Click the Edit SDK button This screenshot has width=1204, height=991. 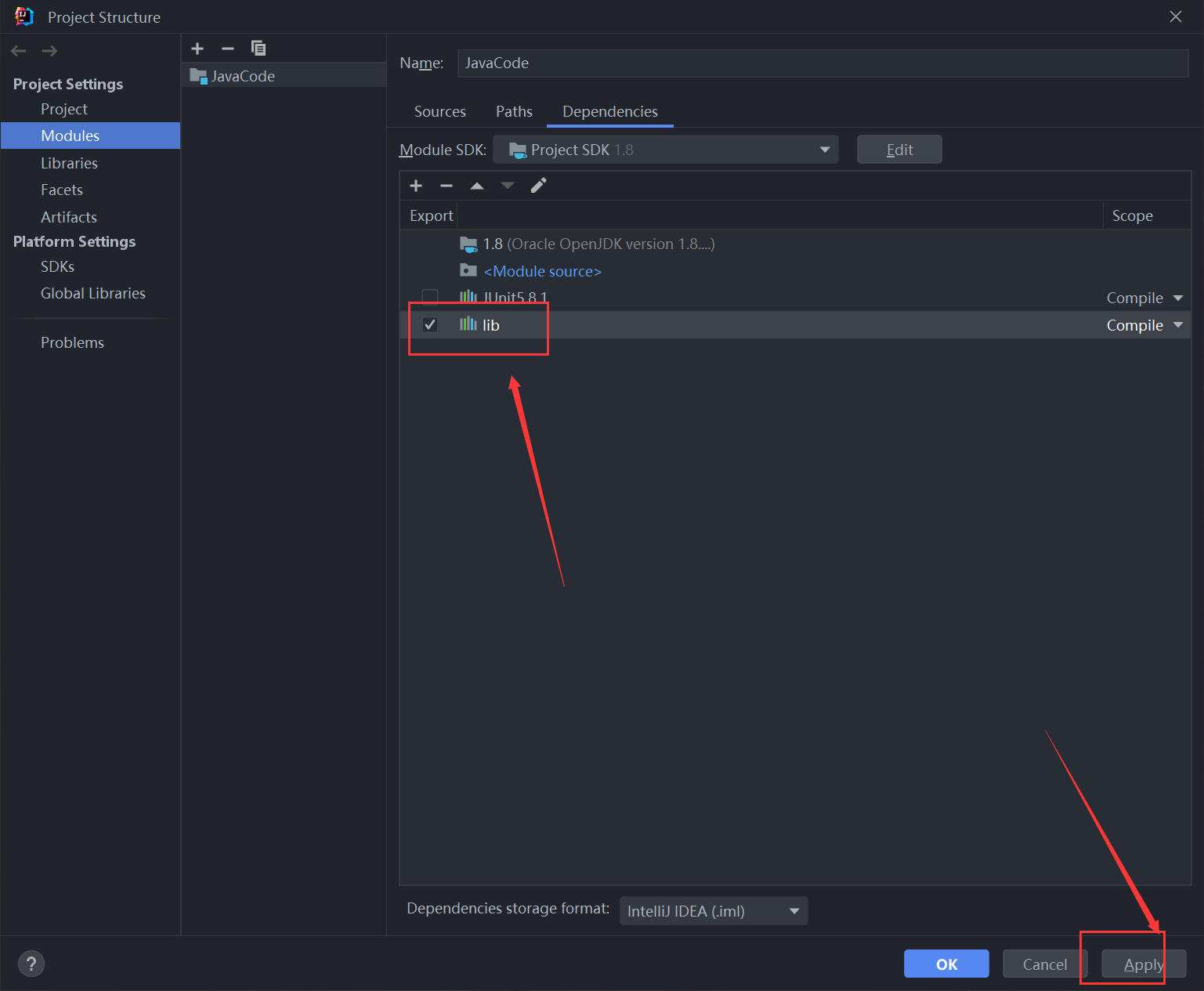899,150
